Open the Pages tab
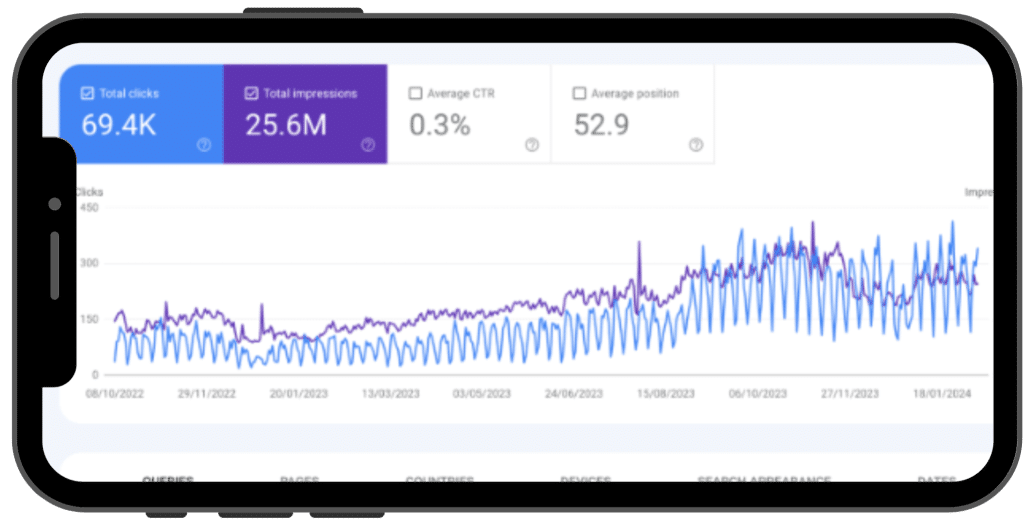 coord(300,481)
